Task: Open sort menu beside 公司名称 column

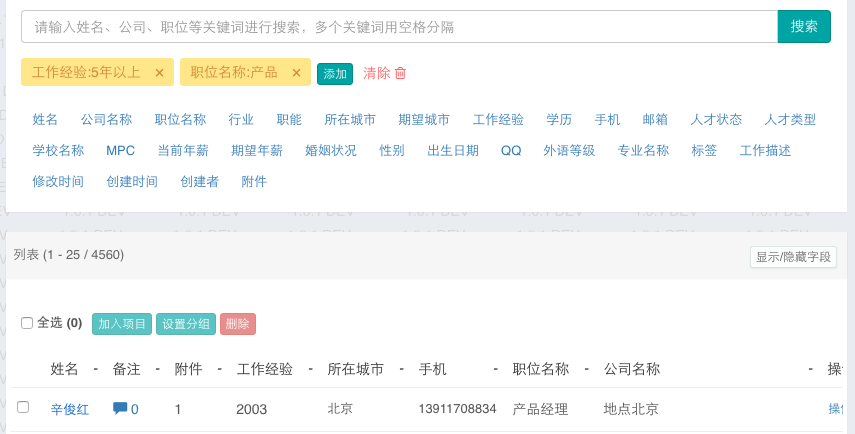Action: point(810,369)
